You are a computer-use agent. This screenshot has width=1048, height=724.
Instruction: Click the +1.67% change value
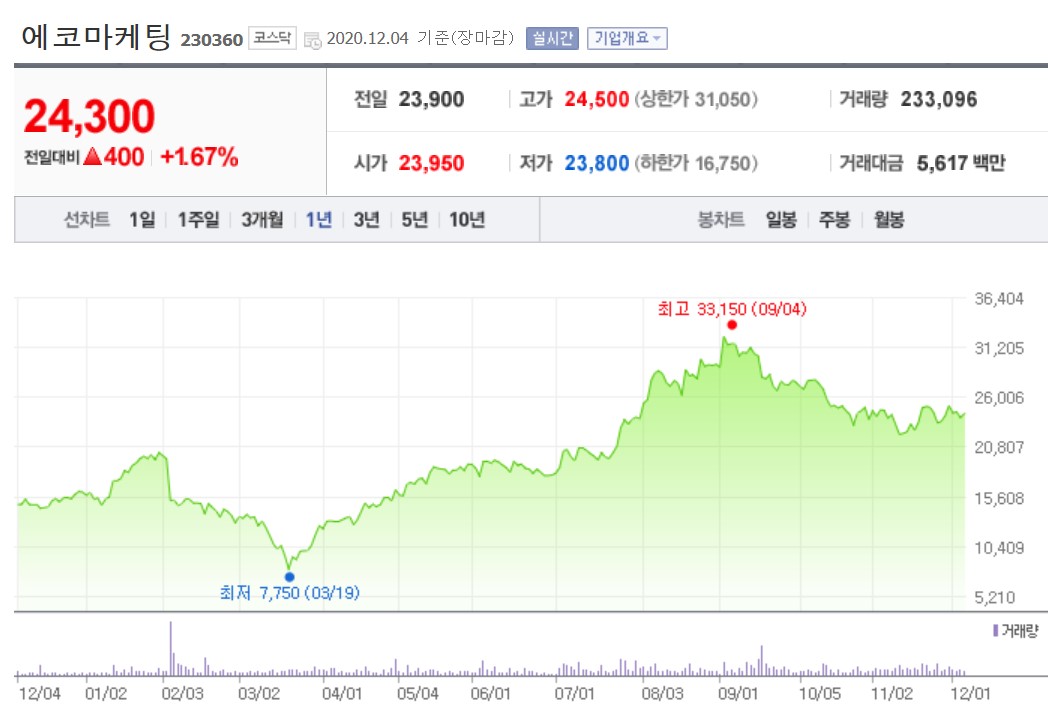(x=199, y=157)
